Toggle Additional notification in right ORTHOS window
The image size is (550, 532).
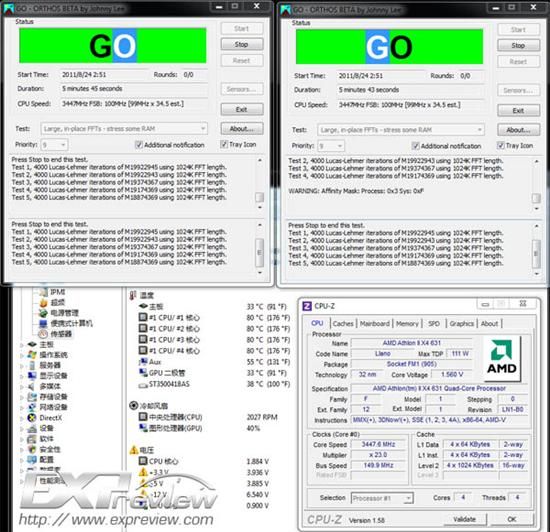pos(447,146)
